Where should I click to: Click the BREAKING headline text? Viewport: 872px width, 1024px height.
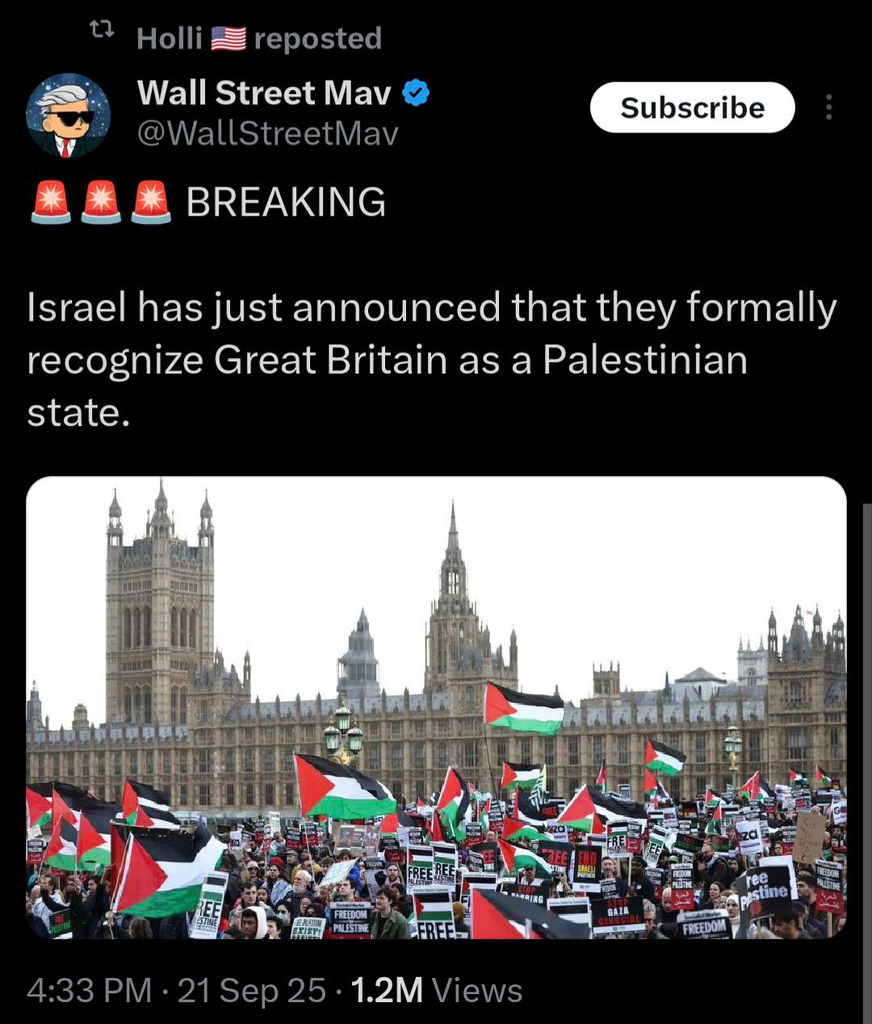[x=286, y=202]
